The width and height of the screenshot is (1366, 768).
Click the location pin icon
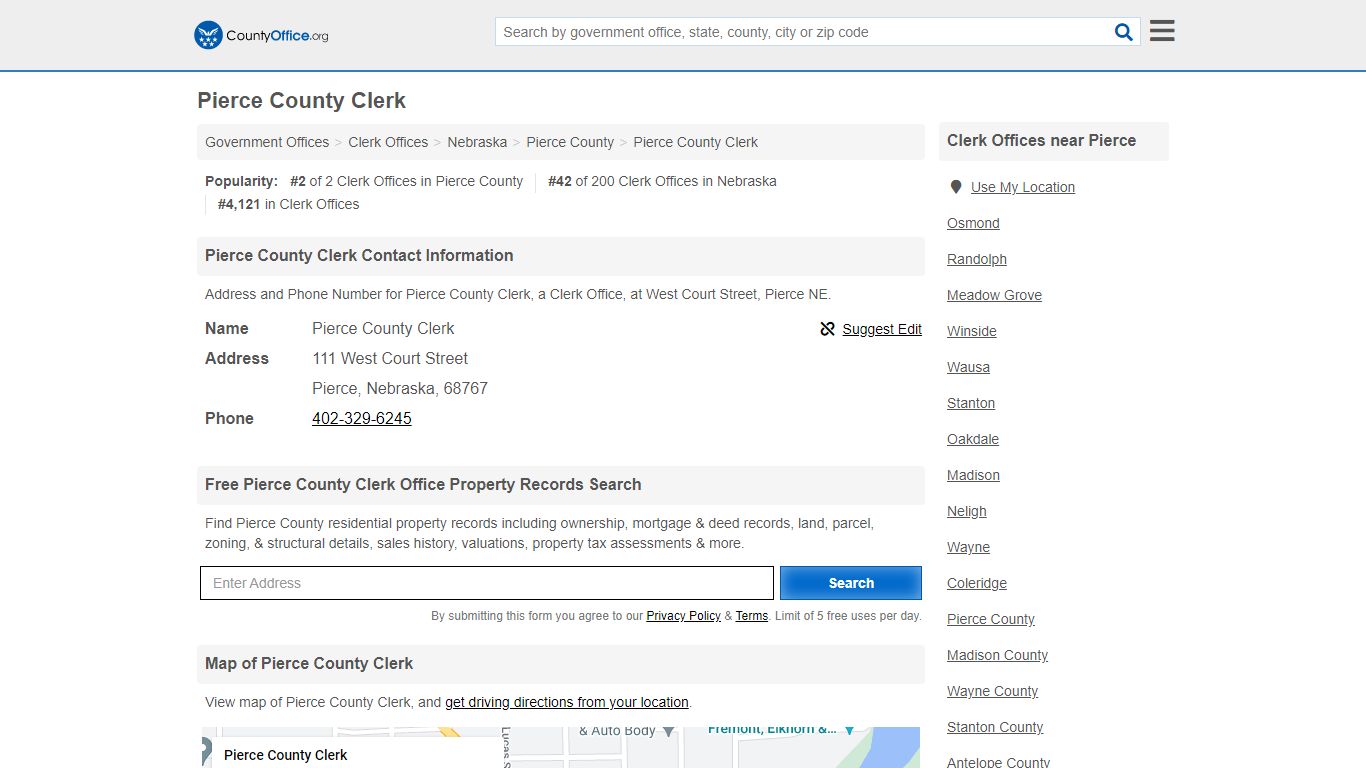pyautogui.click(x=956, y=187)
